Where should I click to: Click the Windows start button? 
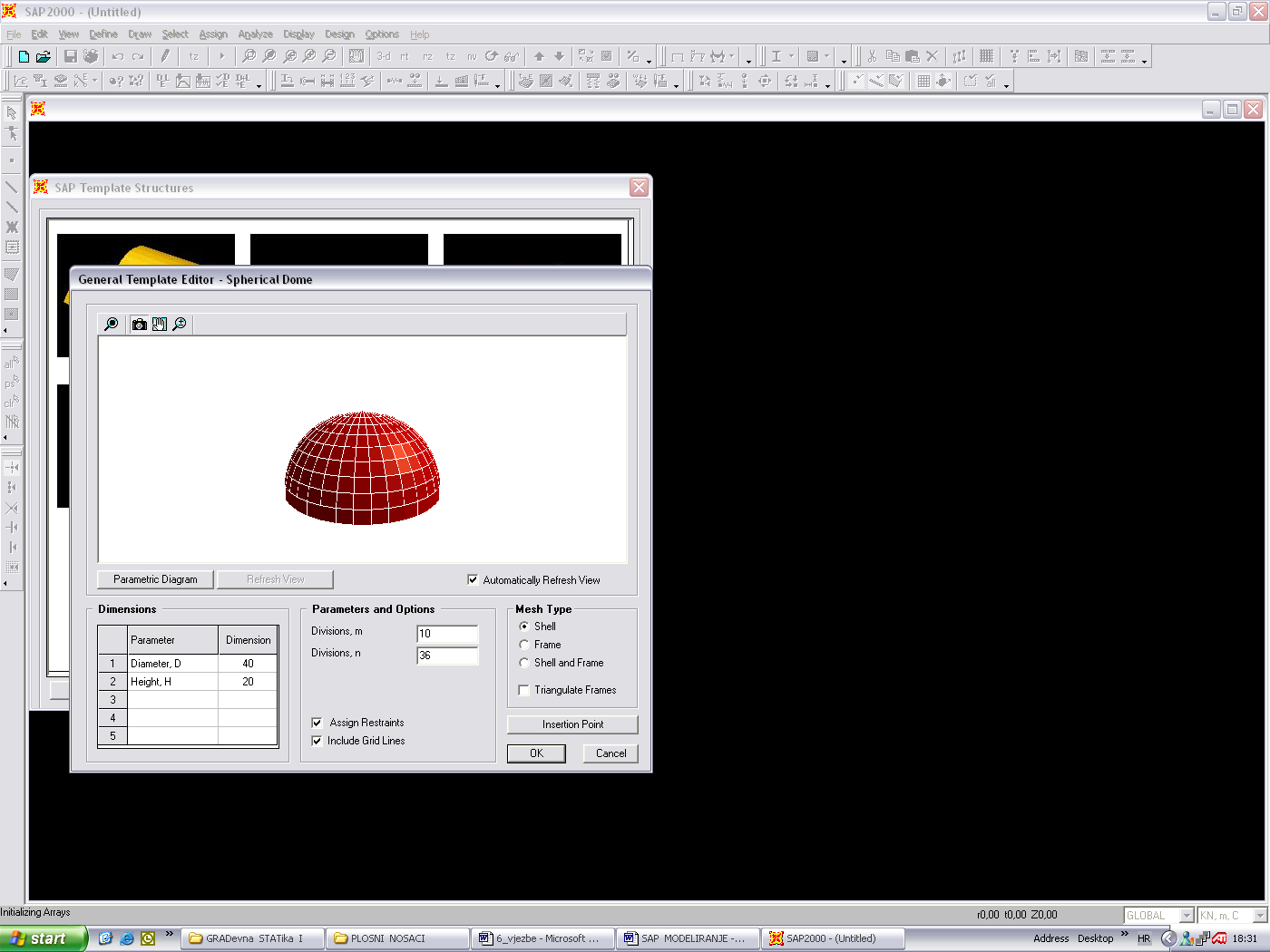(x=44, y=938)
